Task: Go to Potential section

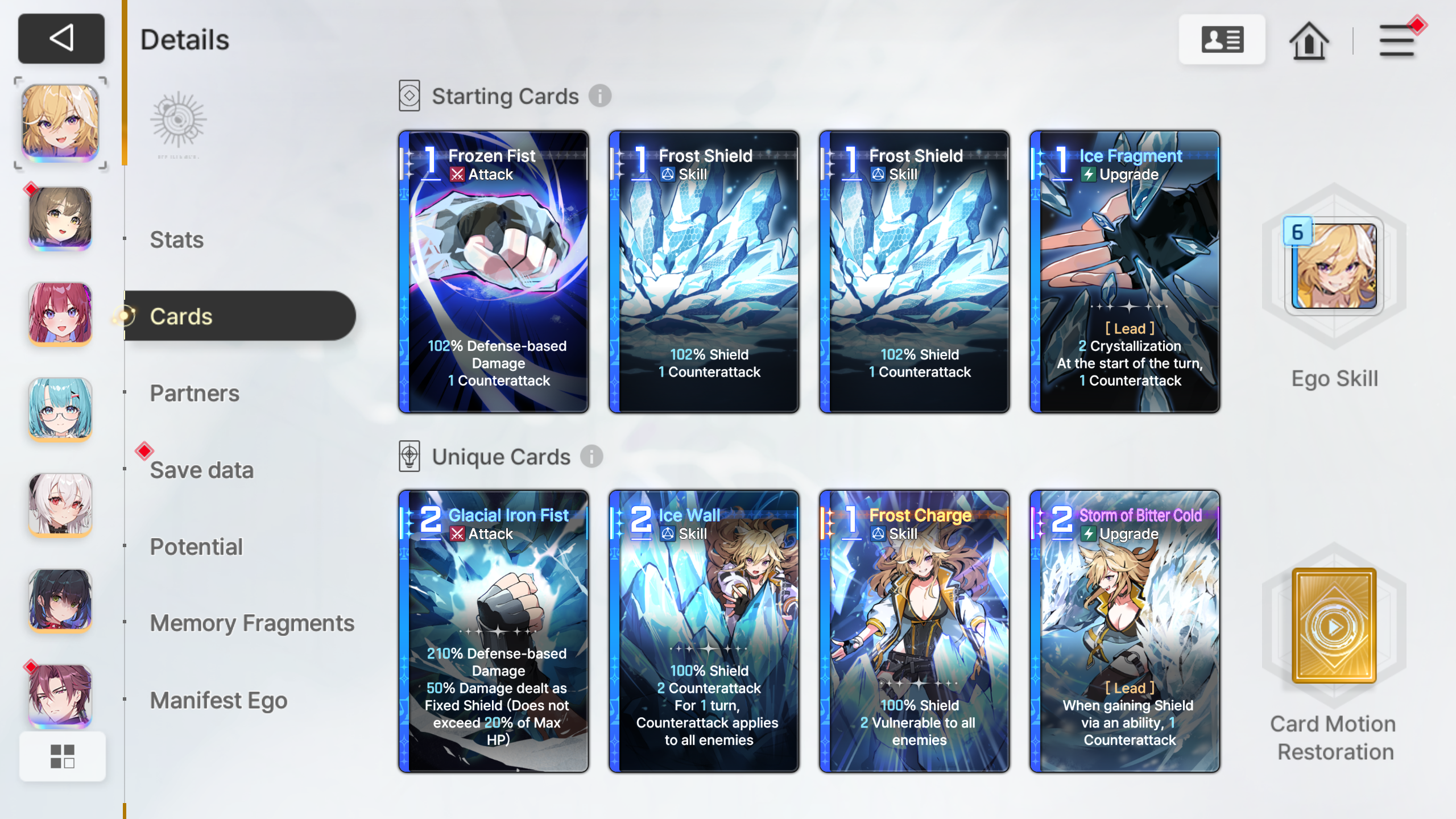Action: (x=196, y=547)
